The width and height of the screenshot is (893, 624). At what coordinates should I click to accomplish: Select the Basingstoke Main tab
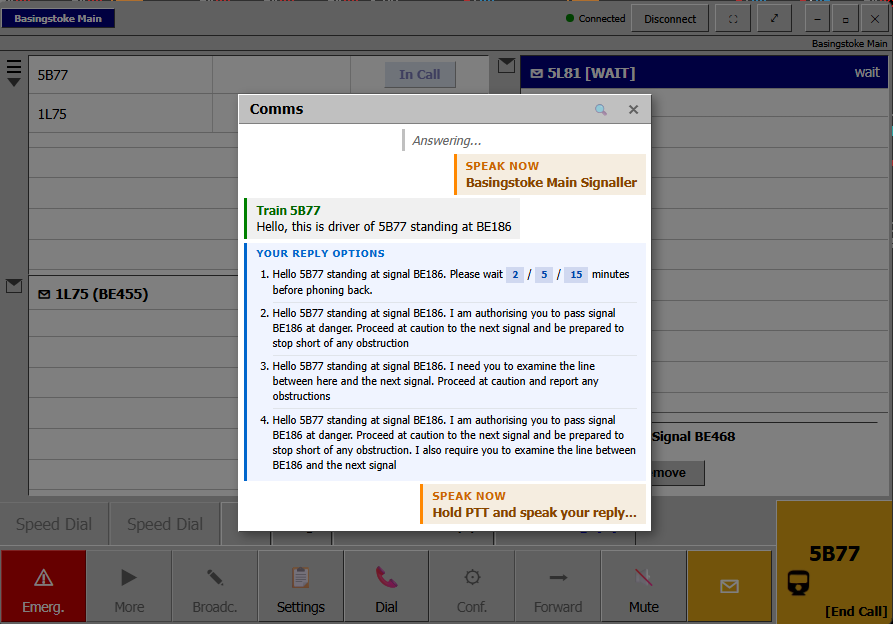tap(58, 19)
